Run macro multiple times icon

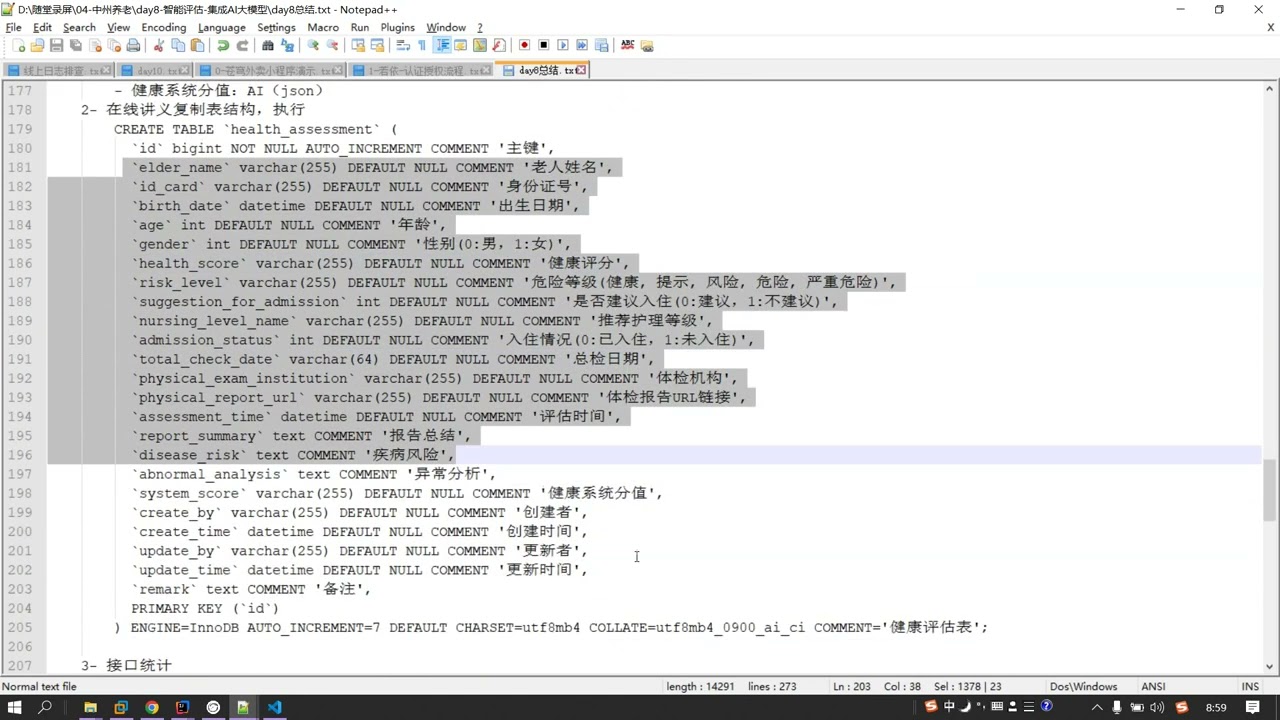point(582,46)
